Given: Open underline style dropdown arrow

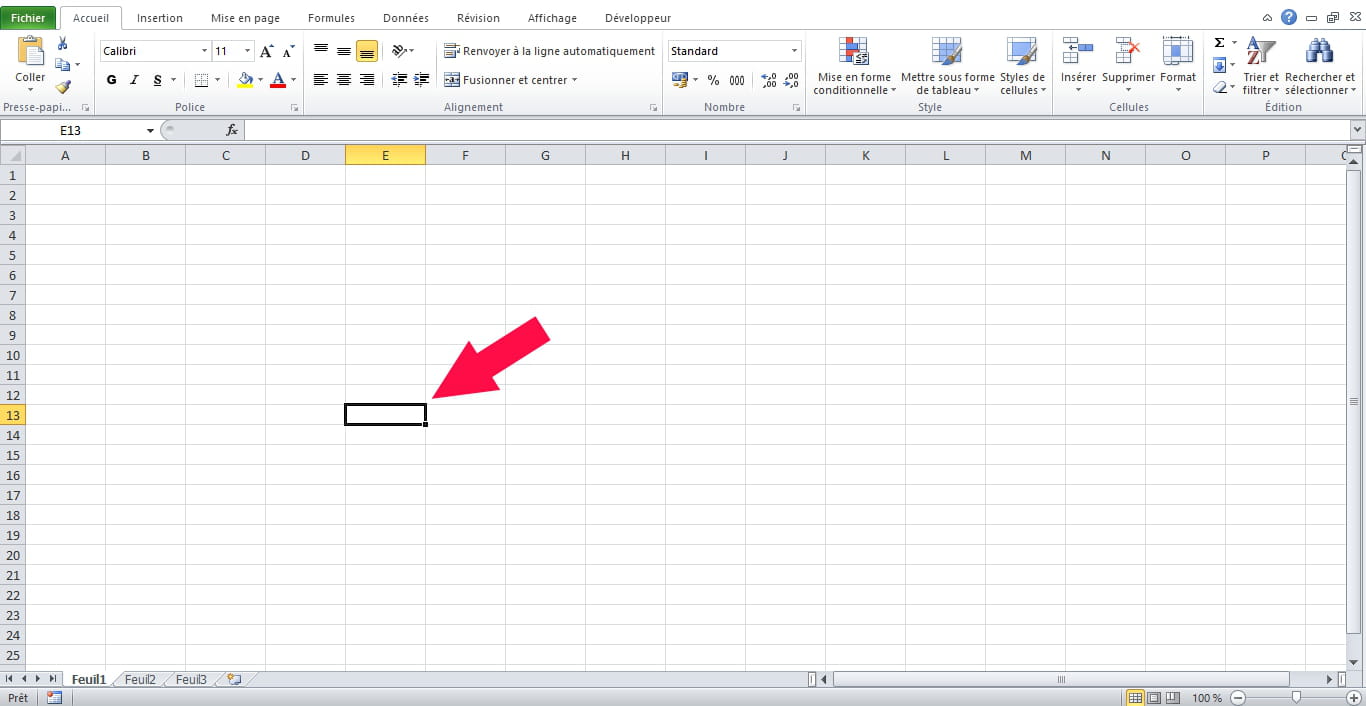Looking at the screenshot, I should (173, 80).
